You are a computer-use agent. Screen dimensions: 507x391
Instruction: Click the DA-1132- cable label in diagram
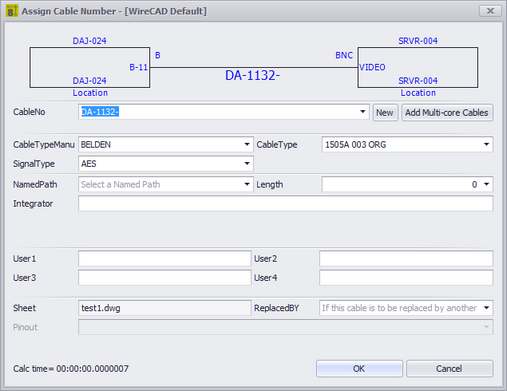(253, 75)
